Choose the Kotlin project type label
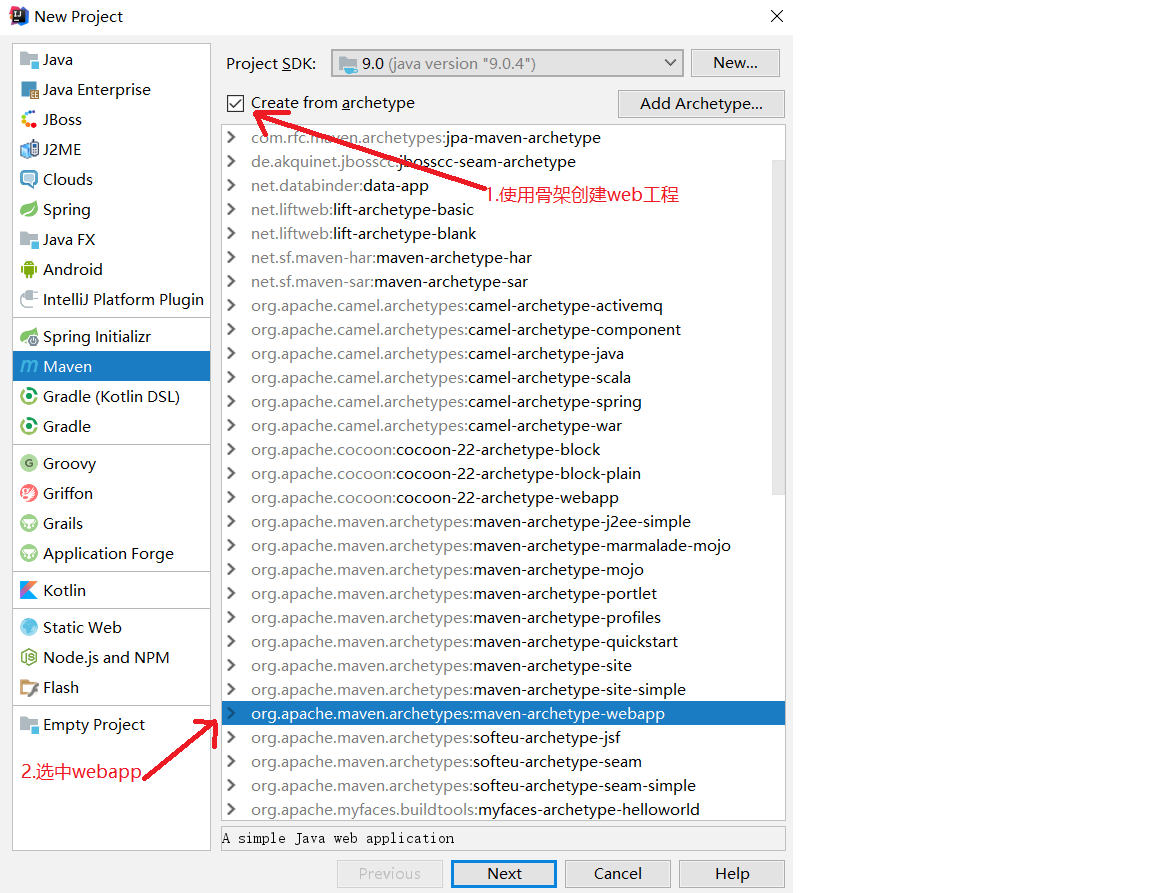Viewport: 1152px width, 893px height. pos(65,590)
